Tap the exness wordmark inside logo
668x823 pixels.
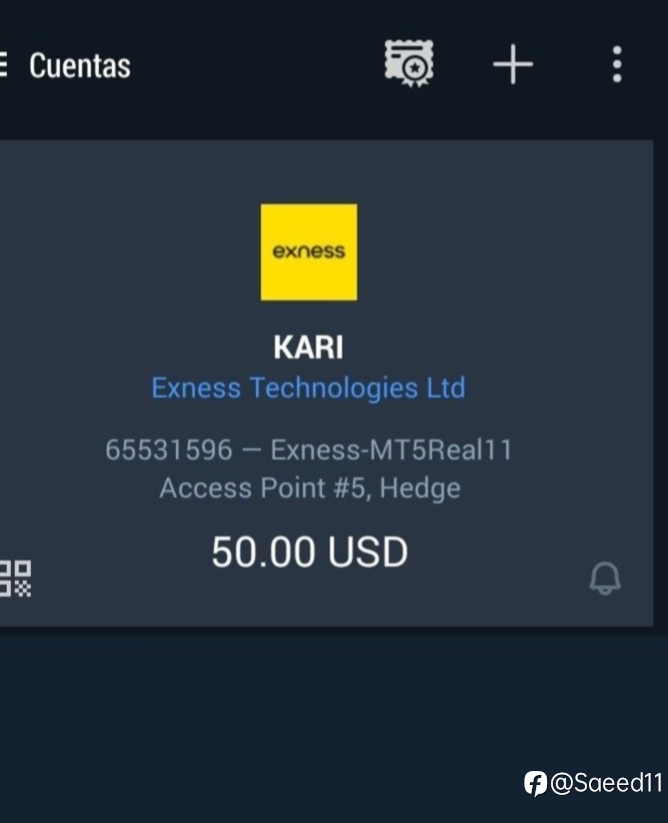coord(309,251)
